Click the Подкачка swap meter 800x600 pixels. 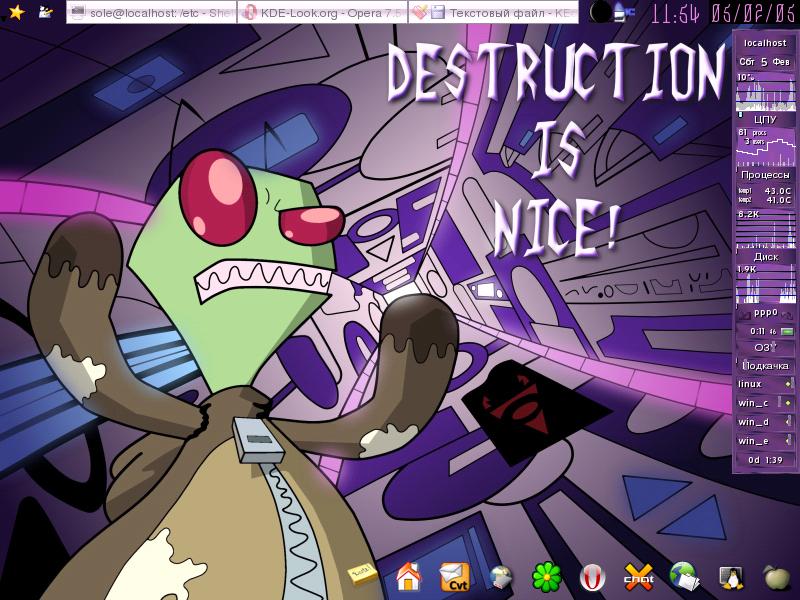pyautogui.click(x=765, y=366)
